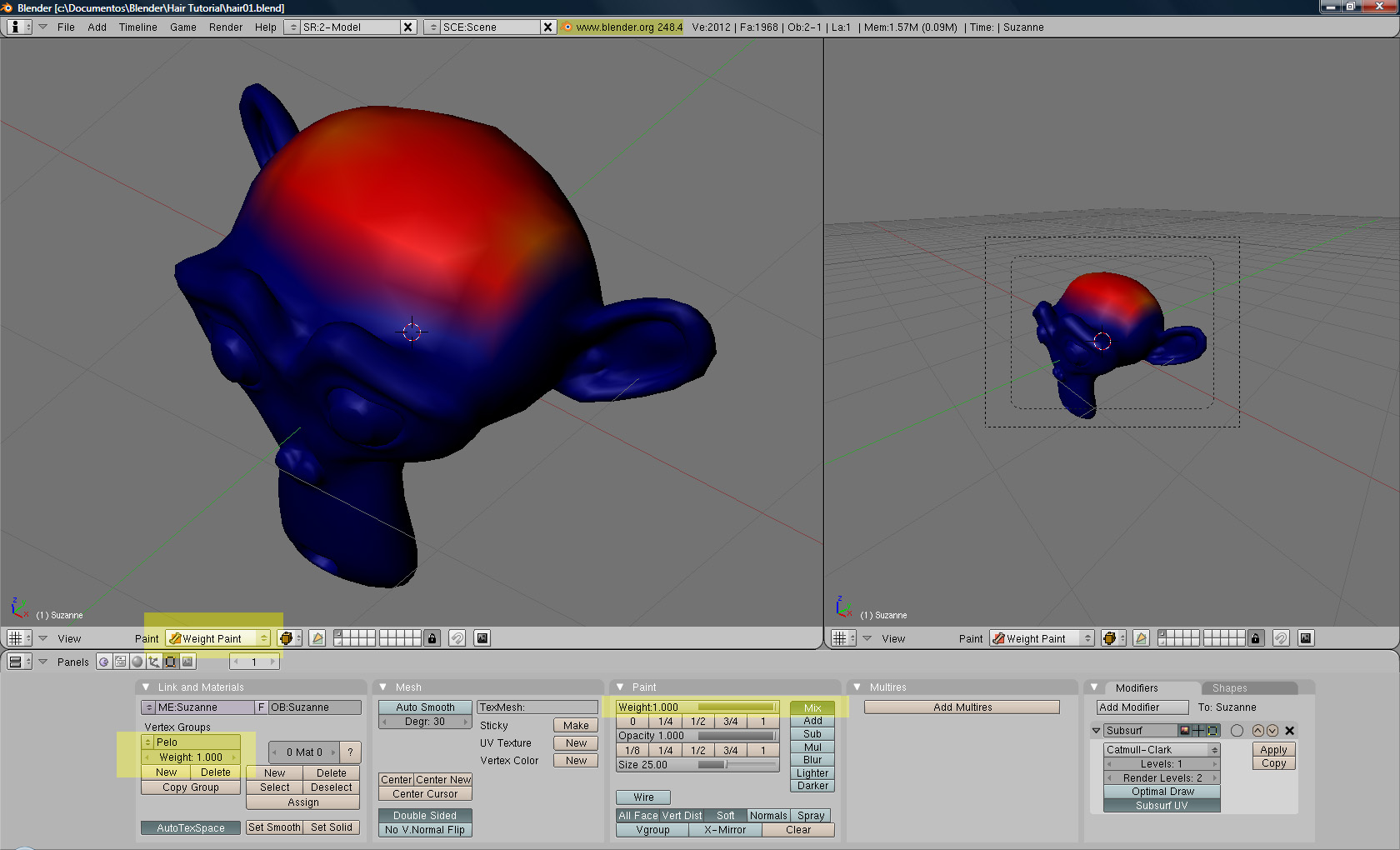
Task: Open the Pelo vertex group dropdown
Action: (148, 742)
